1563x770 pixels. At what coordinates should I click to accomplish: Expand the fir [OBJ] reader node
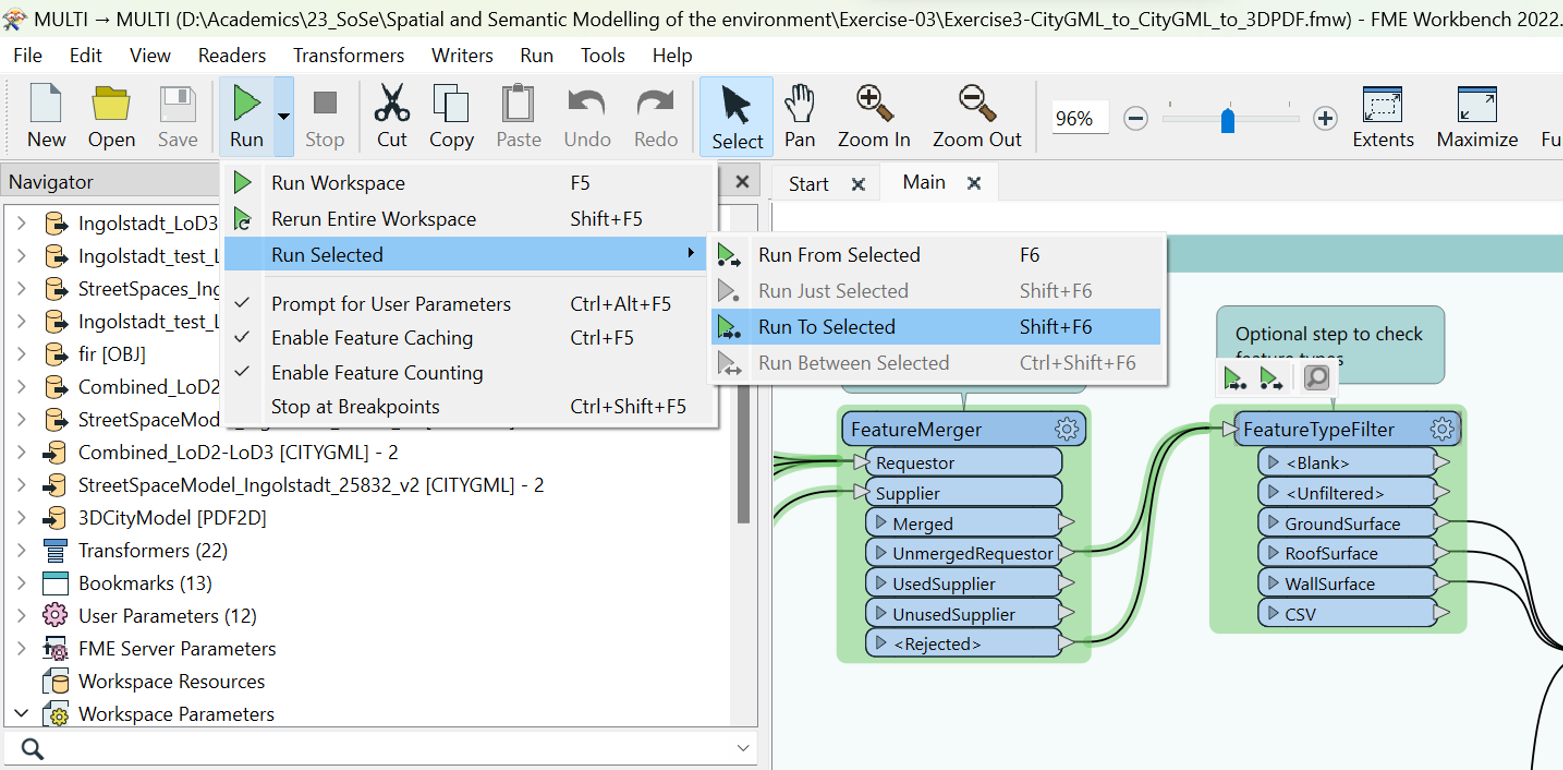(x=21, y=354)
